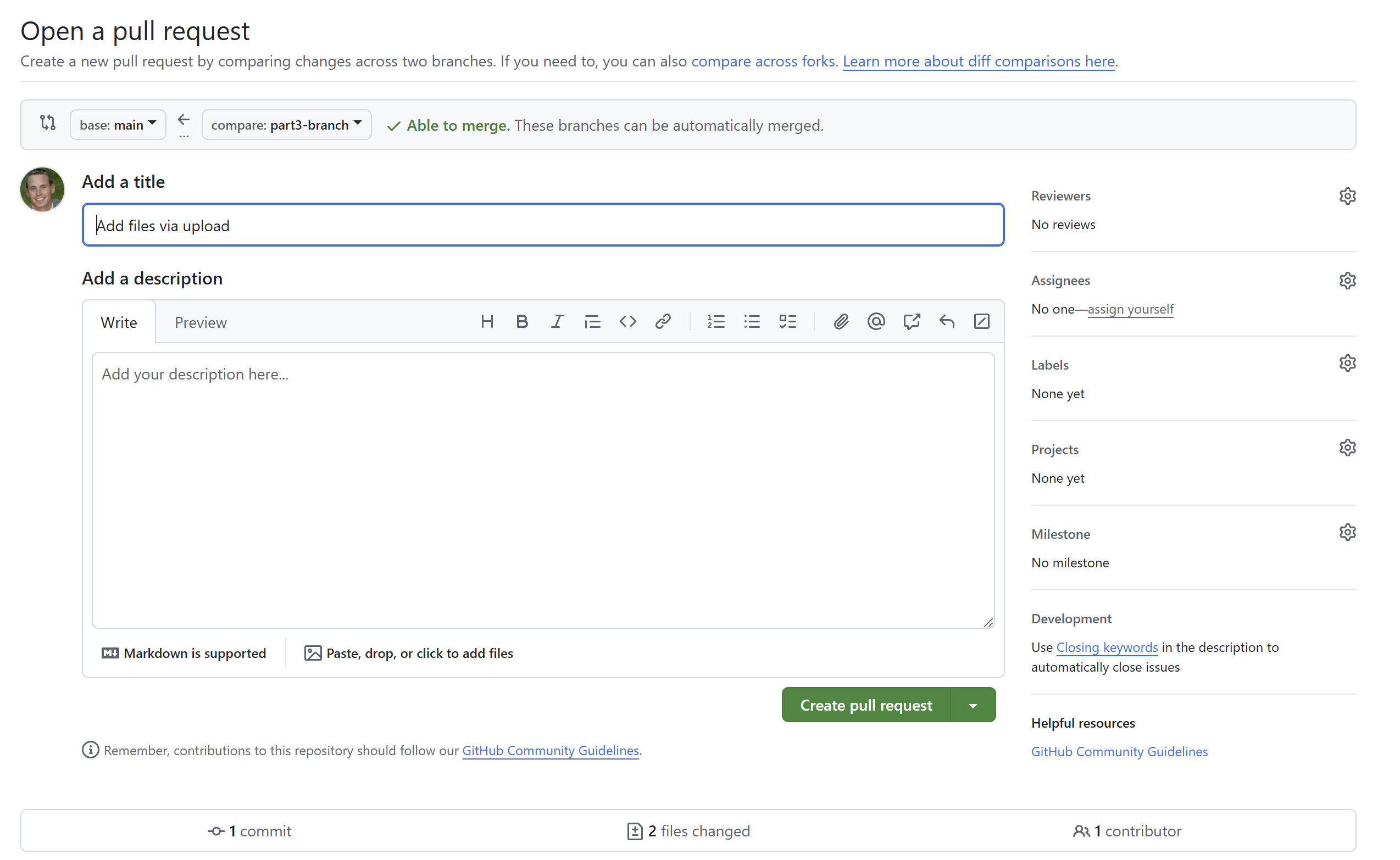This screenshot has width=1400, height=860.
Task: Insert a link using the link icon
Action: pos(663,322)
